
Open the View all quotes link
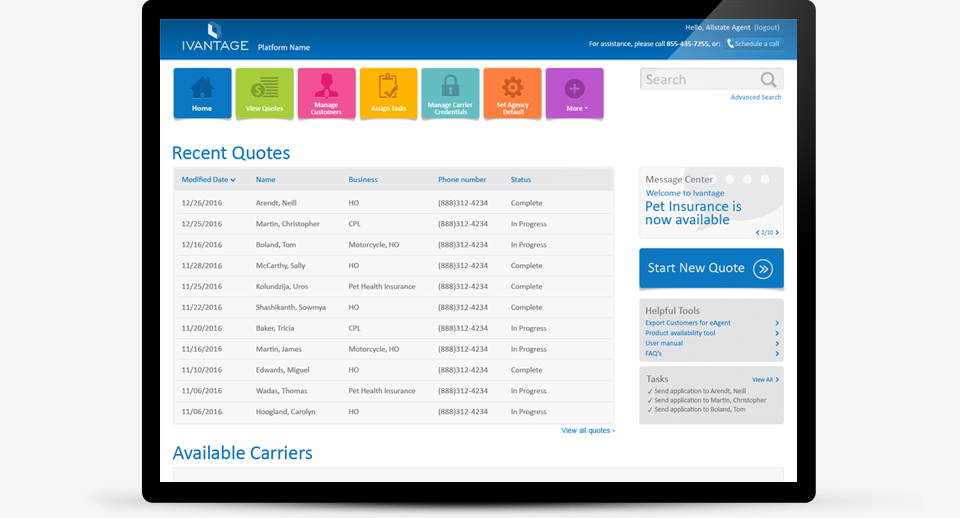pos(588,430)
